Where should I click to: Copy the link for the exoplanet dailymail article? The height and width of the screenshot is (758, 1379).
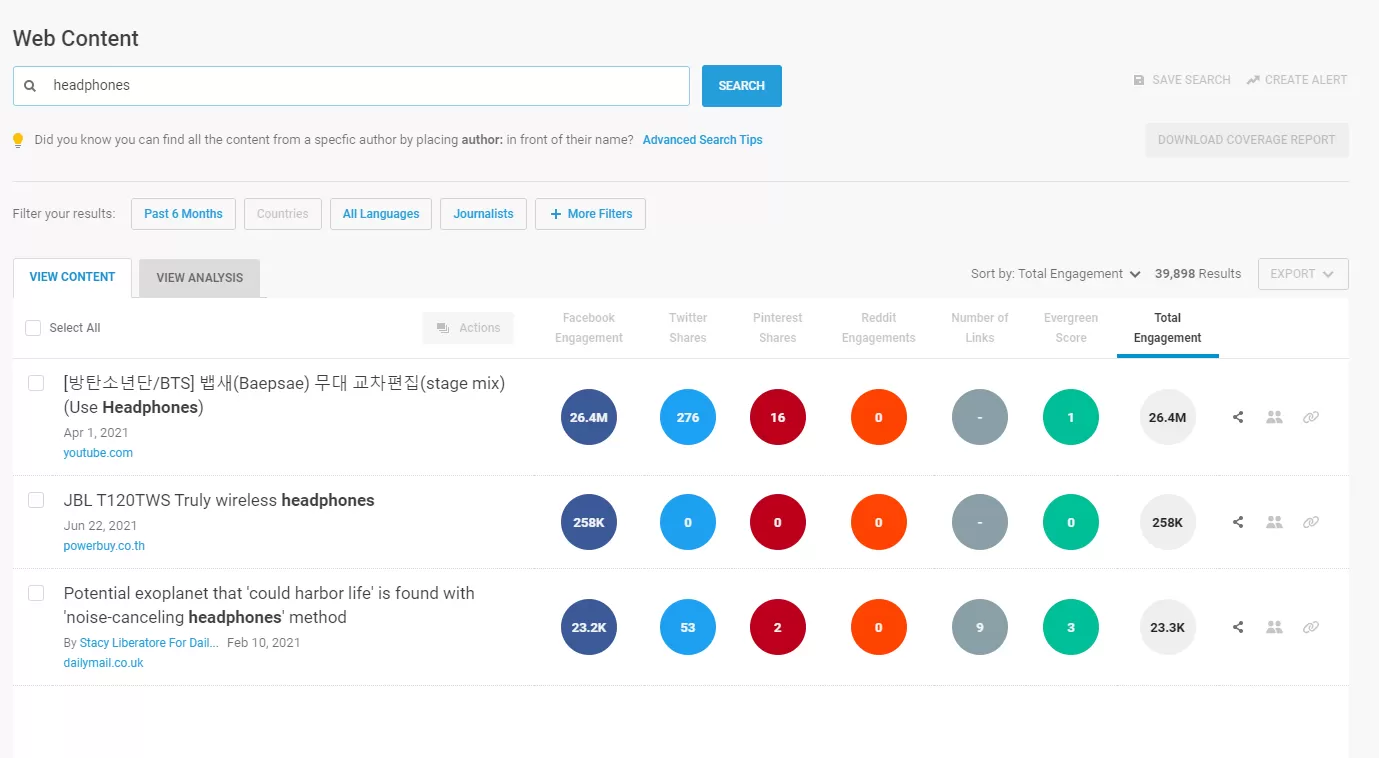1311,627
